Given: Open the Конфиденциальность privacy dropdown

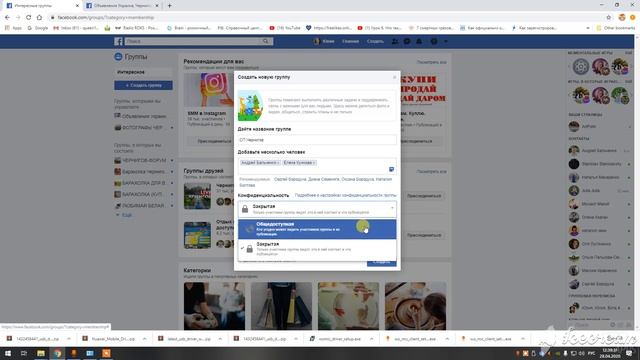Looking at the screenshot, I should (x=317, y=209).
